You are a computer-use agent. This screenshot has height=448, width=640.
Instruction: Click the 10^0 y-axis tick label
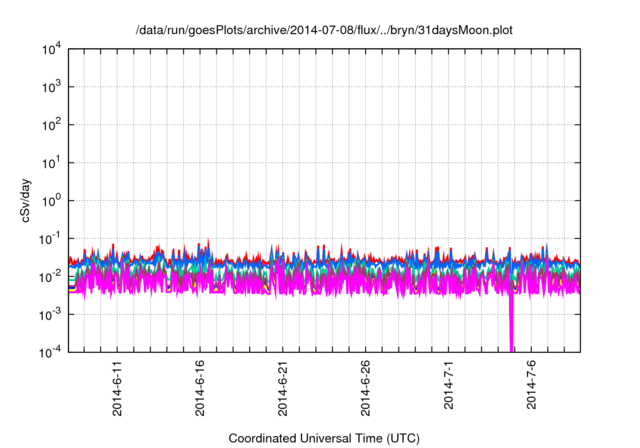click(54, 200)
